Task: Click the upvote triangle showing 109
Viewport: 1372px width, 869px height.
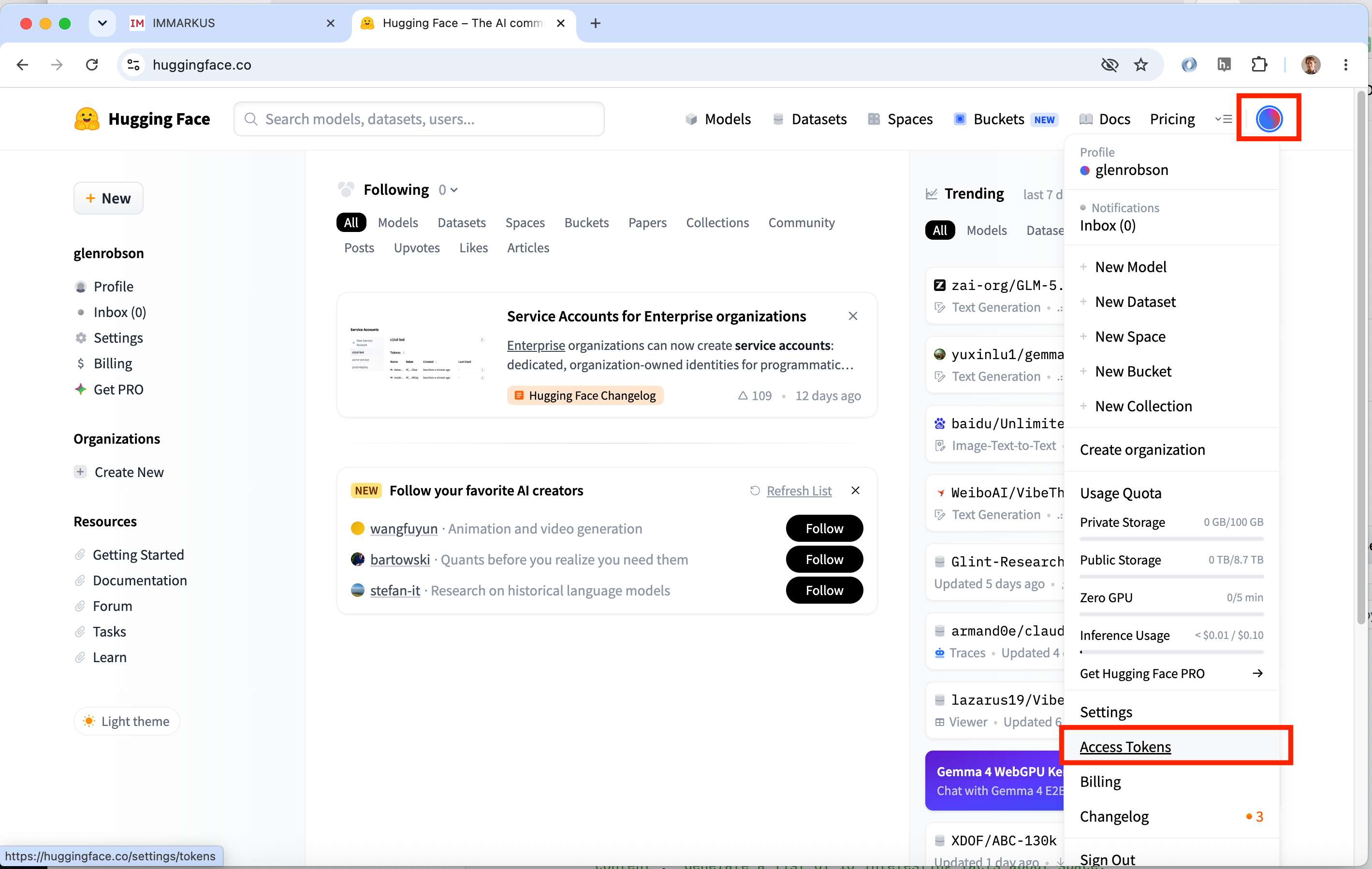Action: coord(743,395)
